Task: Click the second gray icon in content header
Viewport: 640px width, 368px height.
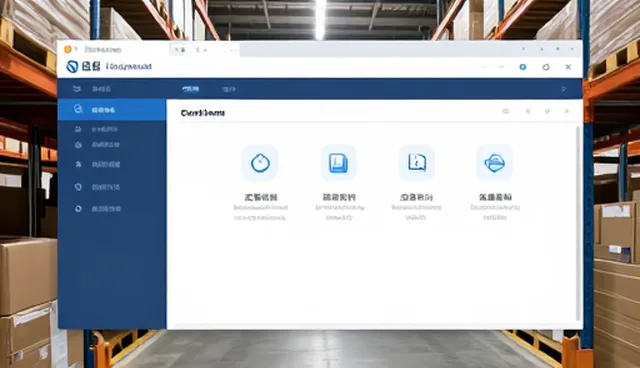Action: (528, 111)
